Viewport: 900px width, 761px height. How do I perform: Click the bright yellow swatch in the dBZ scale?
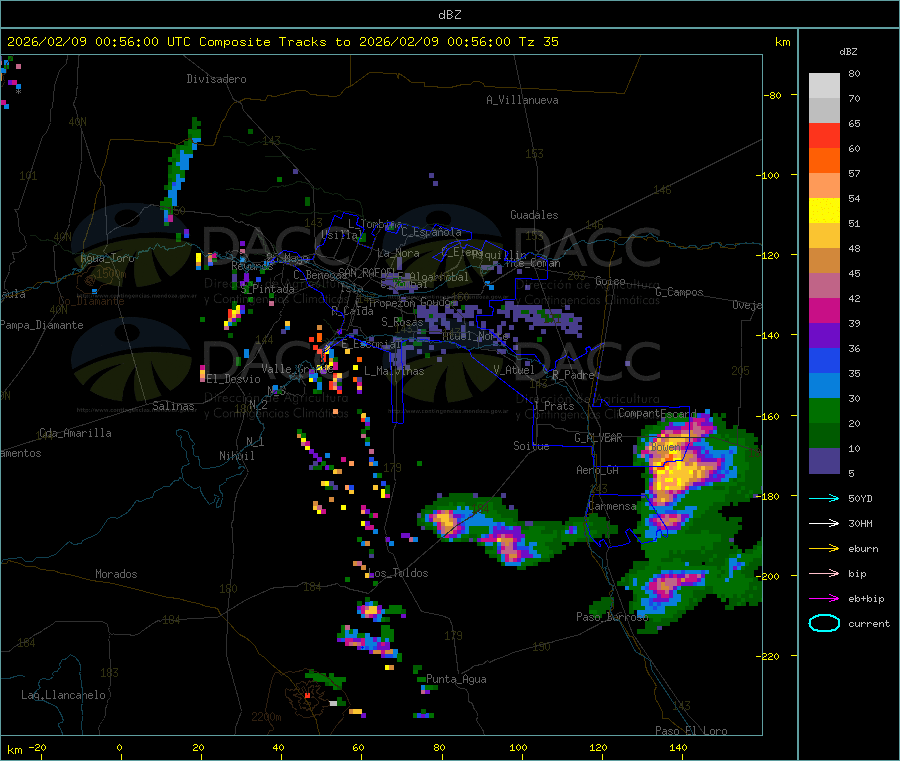coord(824,211)
